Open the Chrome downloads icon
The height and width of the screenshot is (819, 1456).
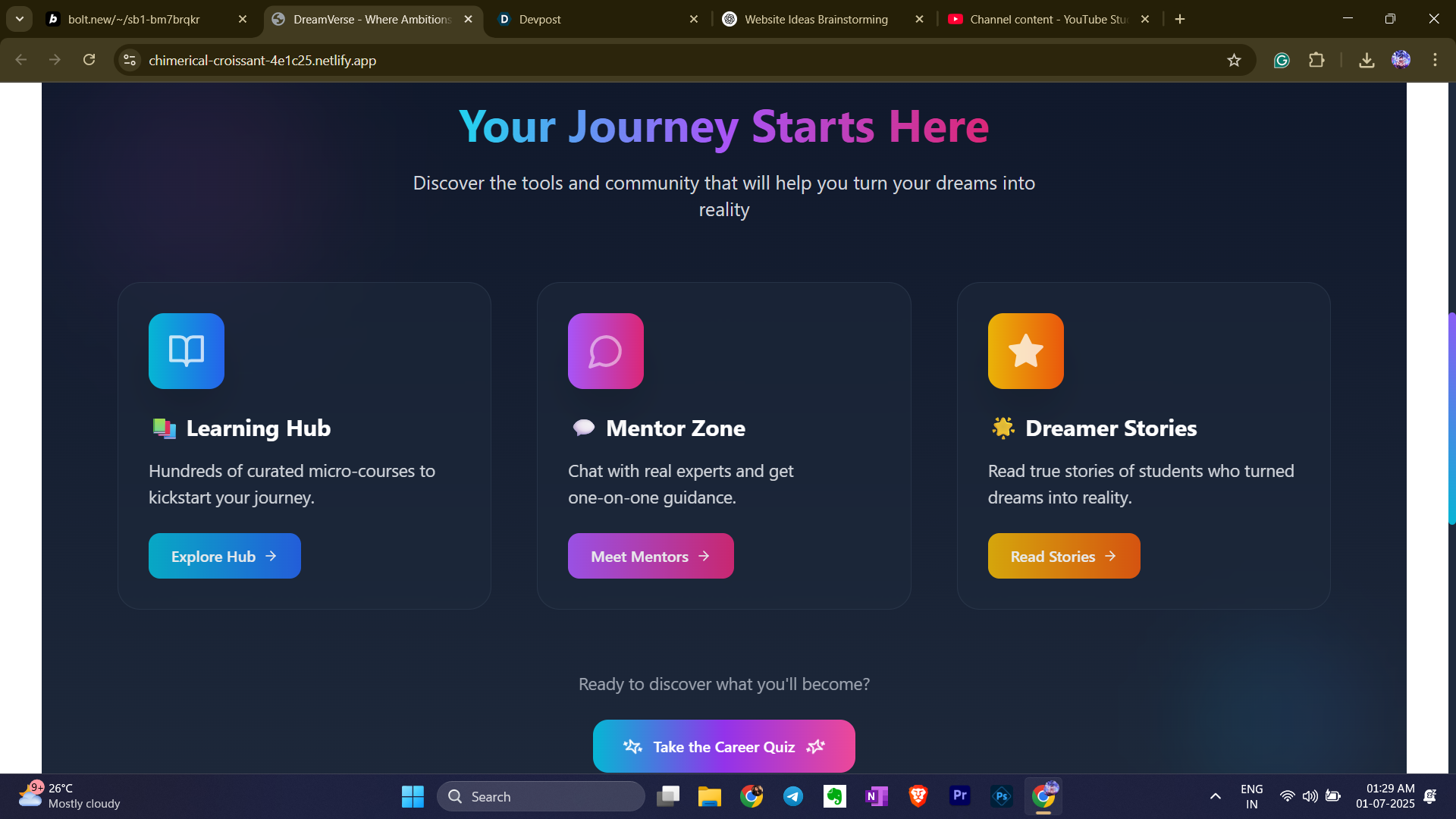pyautogui.click(x=1367, y=60)
